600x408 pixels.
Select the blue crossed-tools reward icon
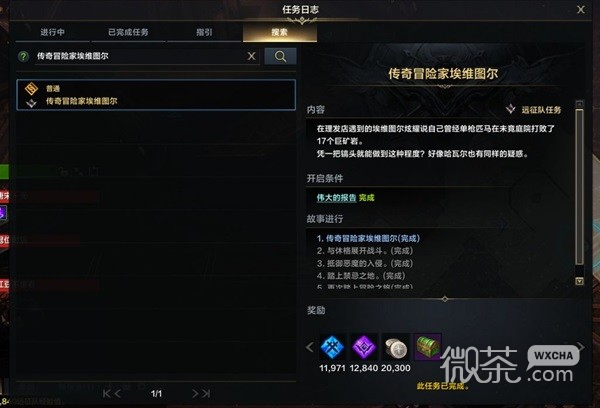[x=332, y=347]
